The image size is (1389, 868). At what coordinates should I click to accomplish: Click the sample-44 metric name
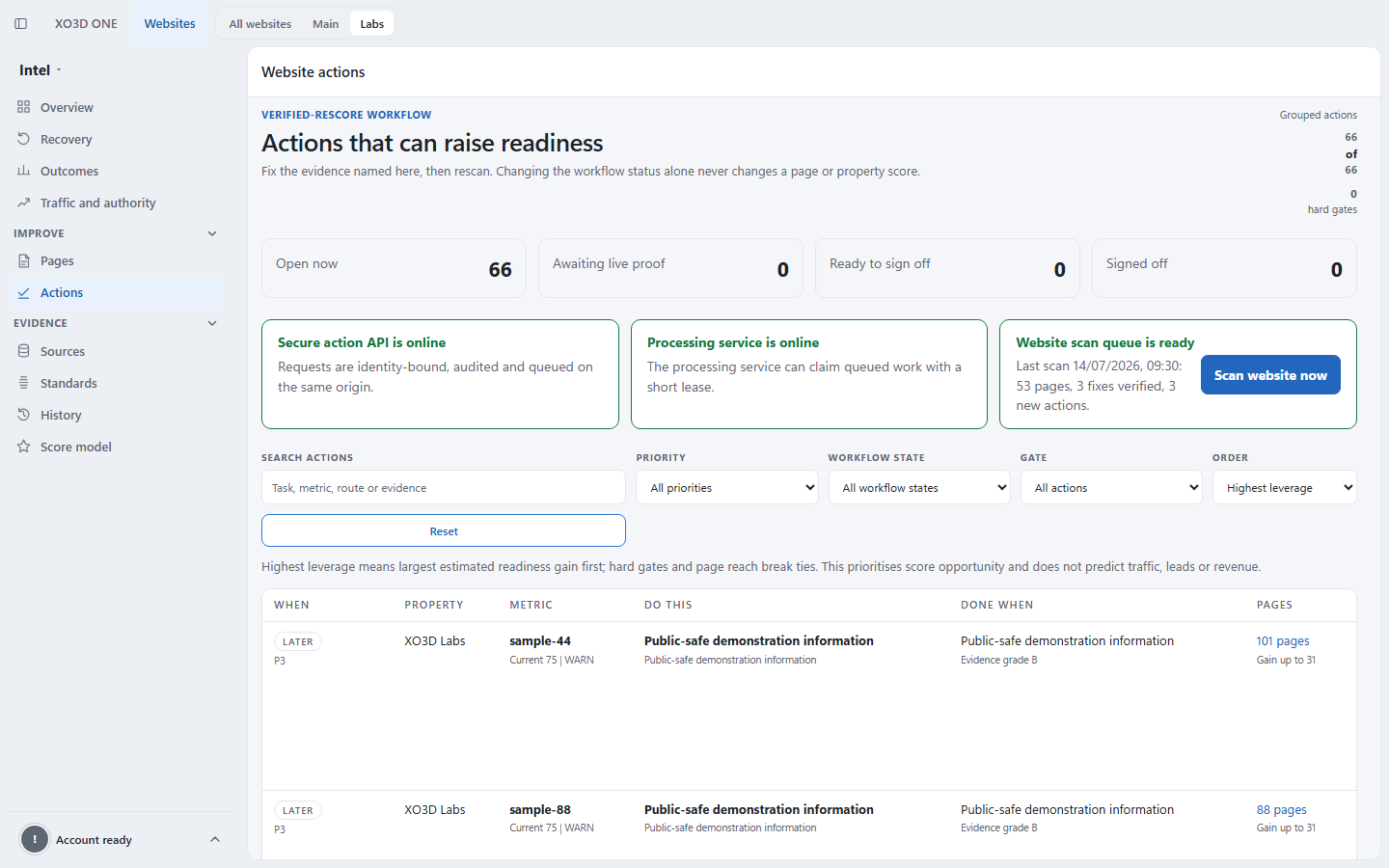540,640
